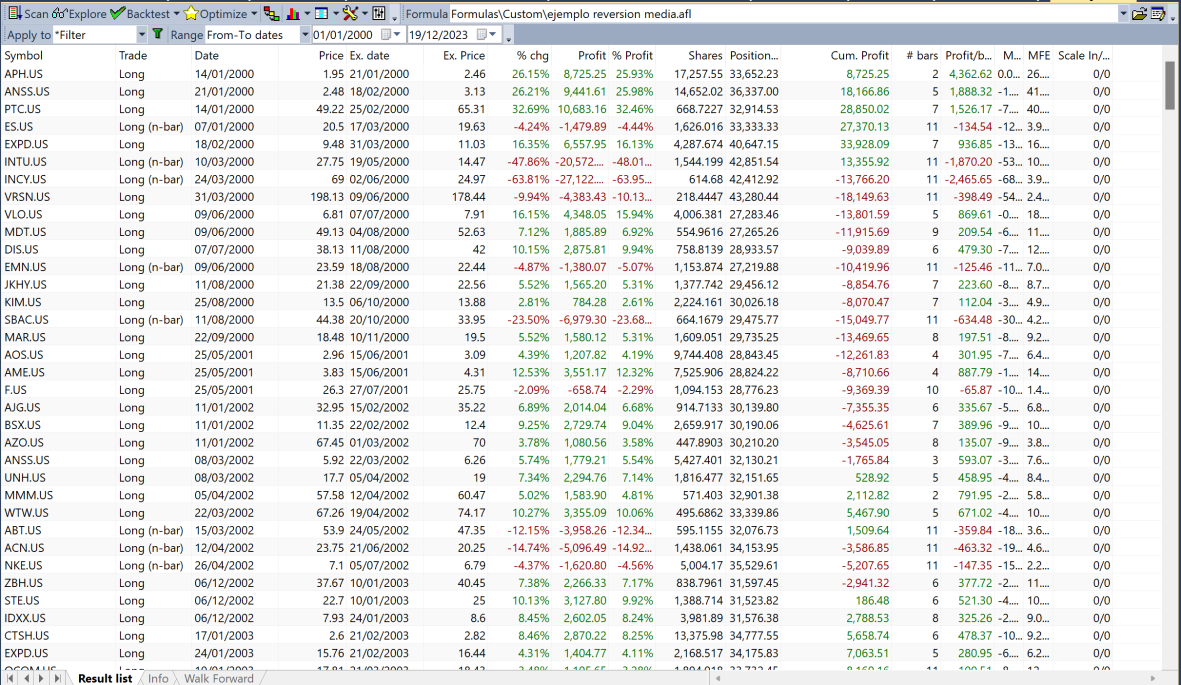
Task: Switch to the Walk Forward tab
Action: 218,678
